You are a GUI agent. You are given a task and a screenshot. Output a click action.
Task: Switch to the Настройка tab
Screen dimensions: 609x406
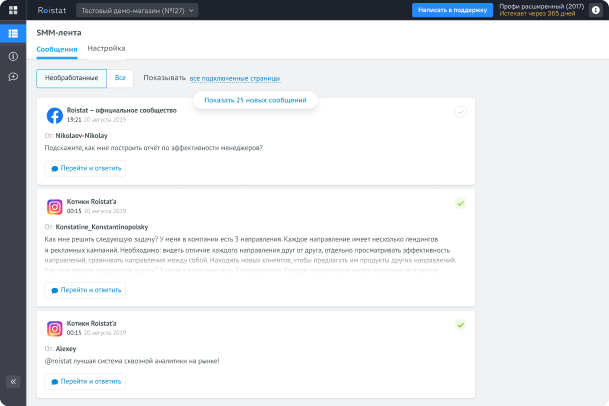pos(106,49)
